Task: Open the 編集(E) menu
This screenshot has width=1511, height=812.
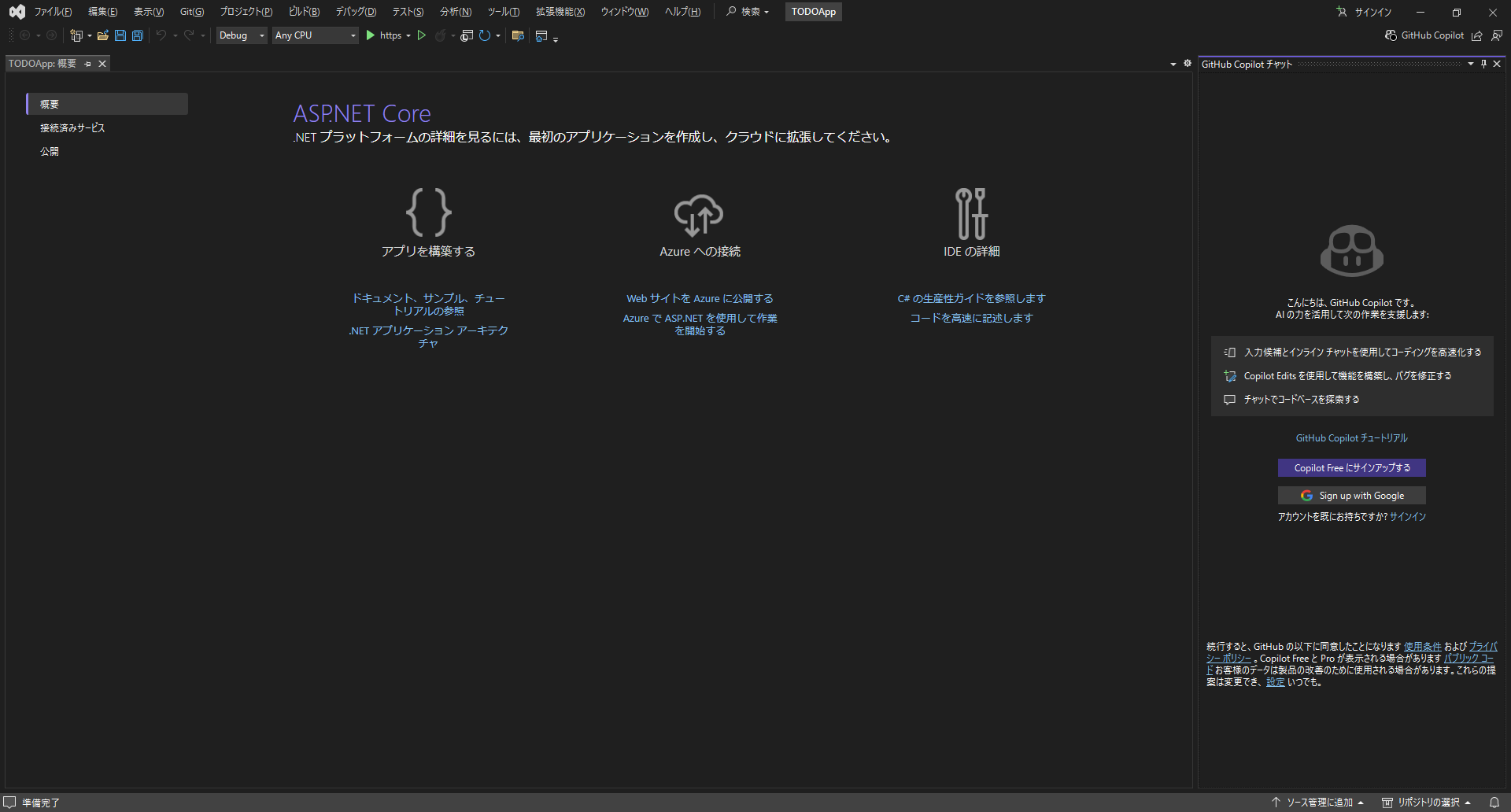Action: pos(103,12)
